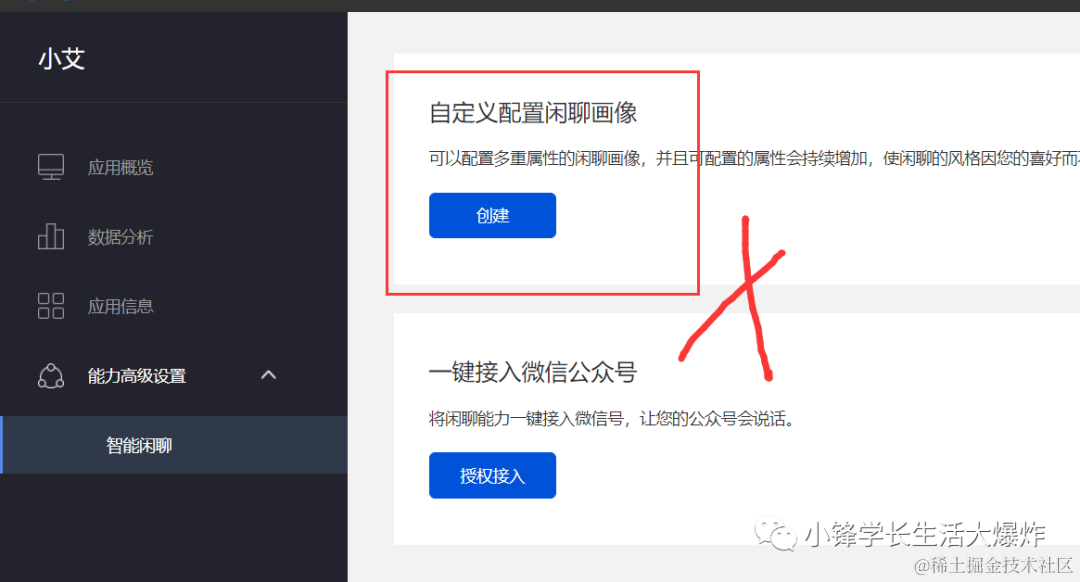The image size is (1080, 582).
Task: Collapse the 能力高级设置 chevron arrow
Action: (x=269, y=375)
